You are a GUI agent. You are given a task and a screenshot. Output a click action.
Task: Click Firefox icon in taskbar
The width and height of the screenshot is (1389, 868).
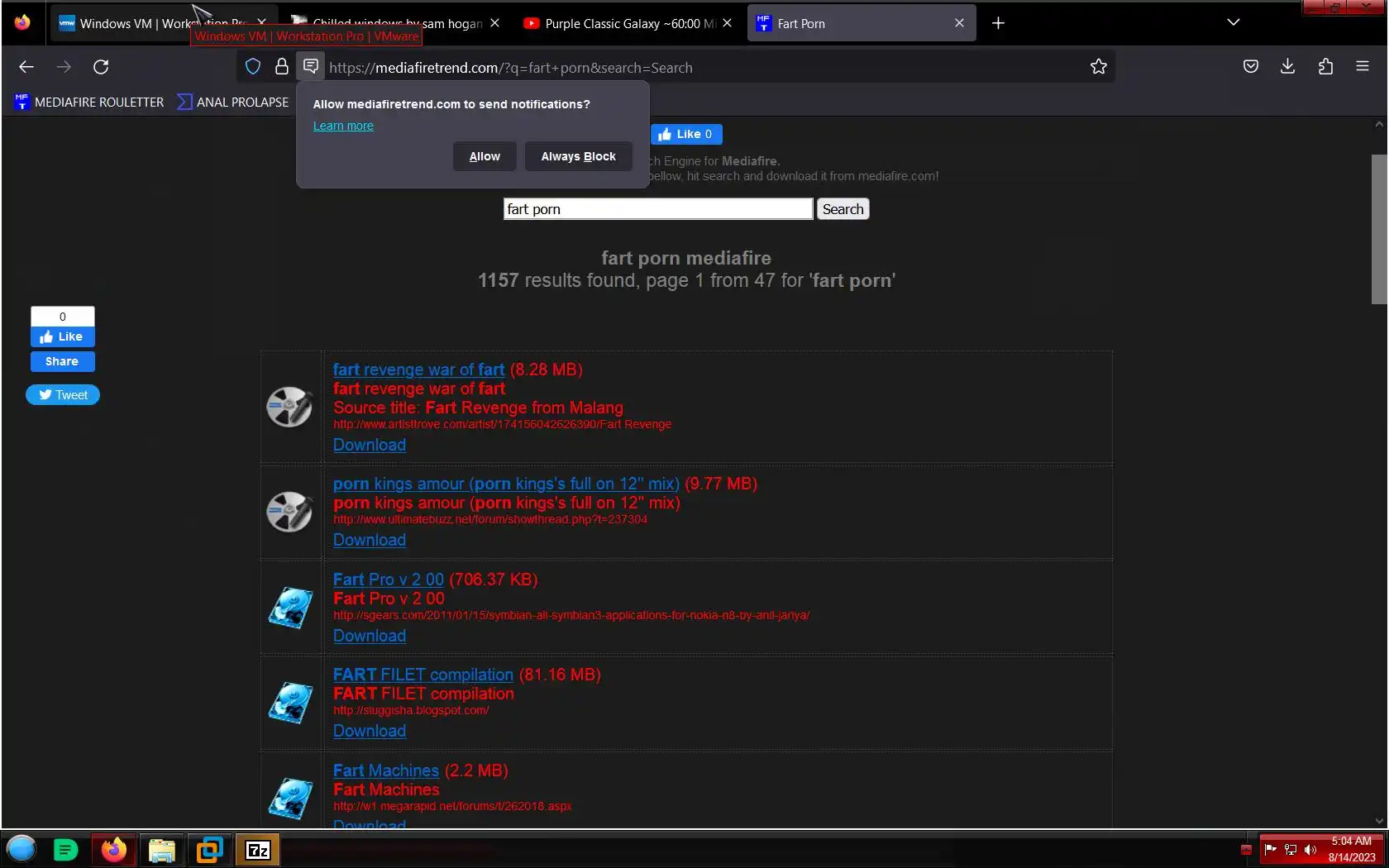click(x=114, y=850)
